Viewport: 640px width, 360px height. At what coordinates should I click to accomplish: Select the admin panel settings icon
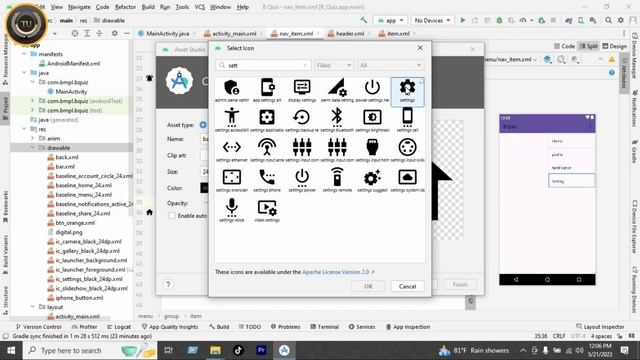pos(231,91)
